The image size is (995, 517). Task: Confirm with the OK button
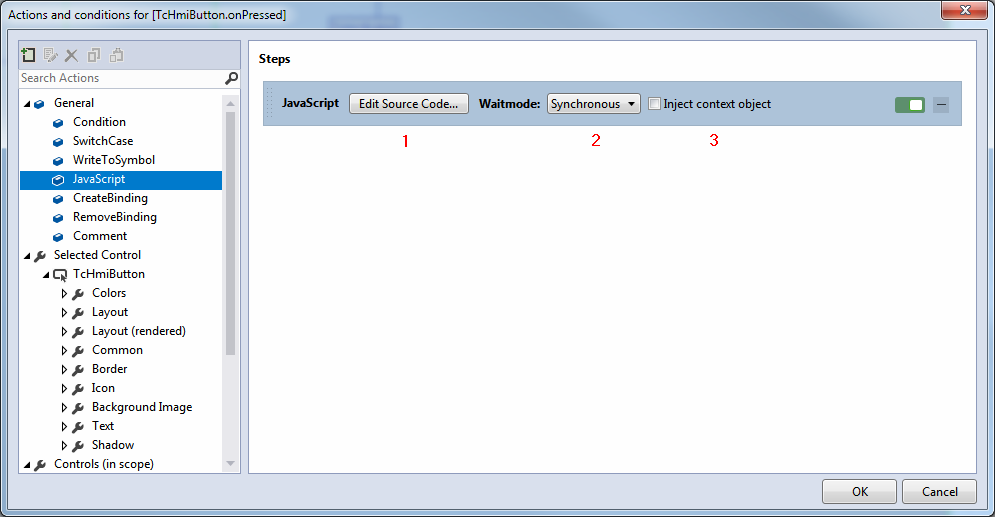(859, 492)
